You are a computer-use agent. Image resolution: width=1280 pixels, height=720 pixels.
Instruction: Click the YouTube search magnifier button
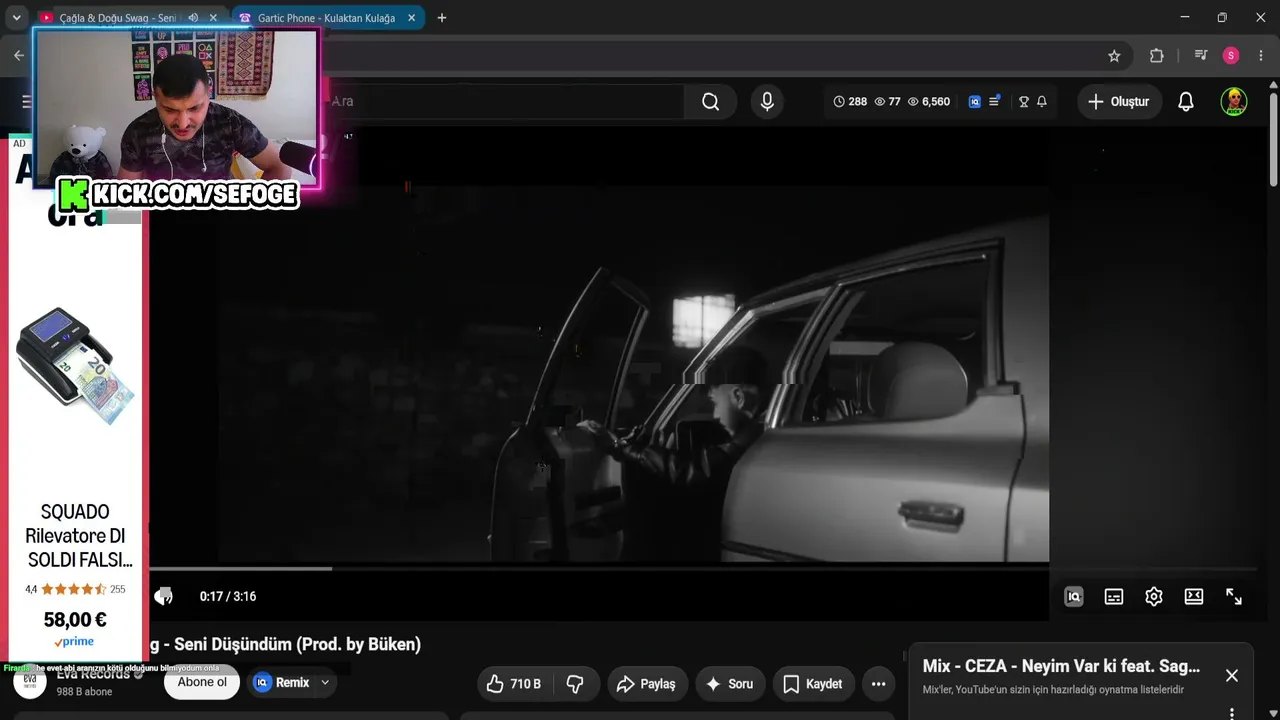coord(710,101)
